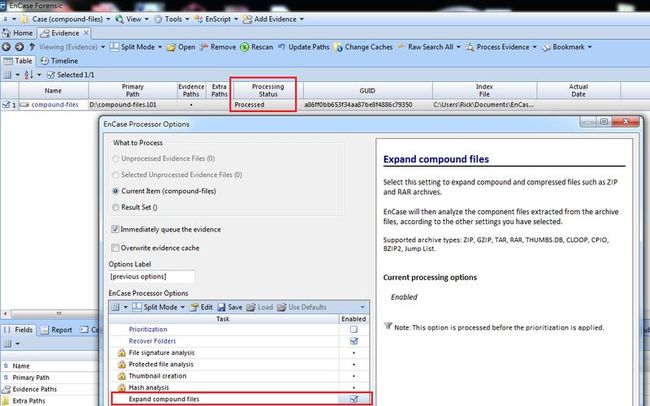Switch to the Report tab in bottom pane

pyautogui.click(x=57, y=330)
